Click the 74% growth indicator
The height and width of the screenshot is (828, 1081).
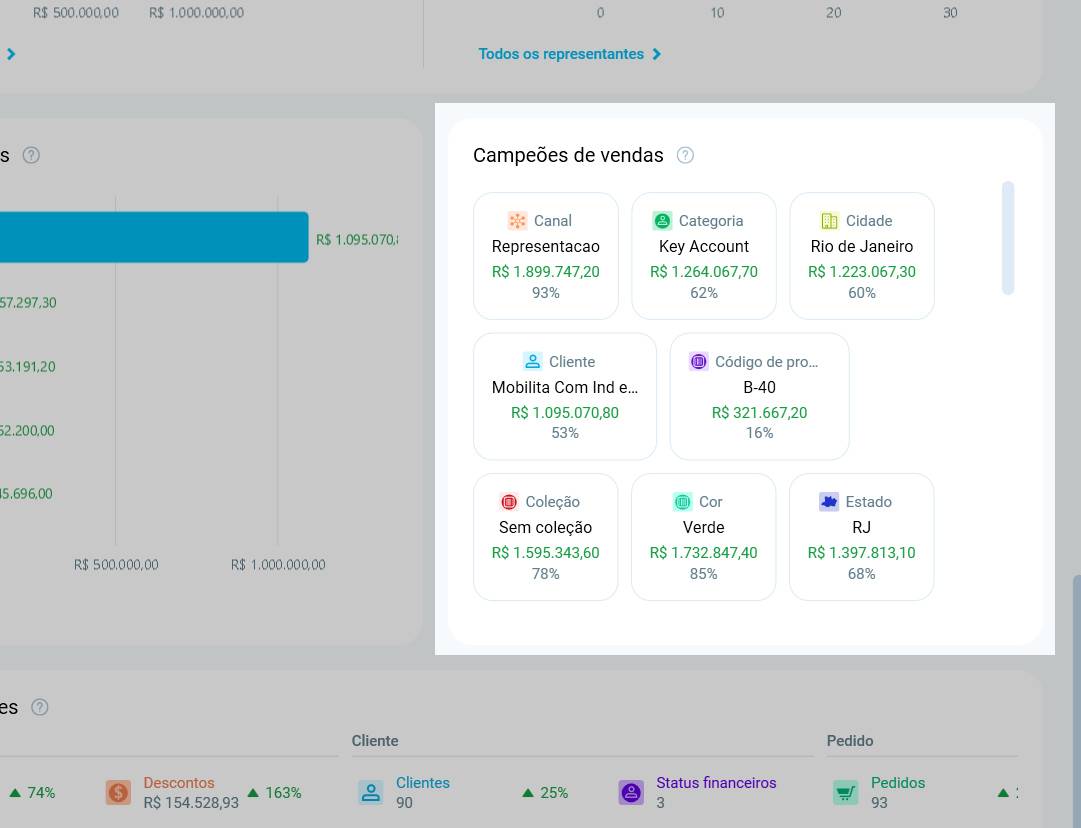click(32, 793)
